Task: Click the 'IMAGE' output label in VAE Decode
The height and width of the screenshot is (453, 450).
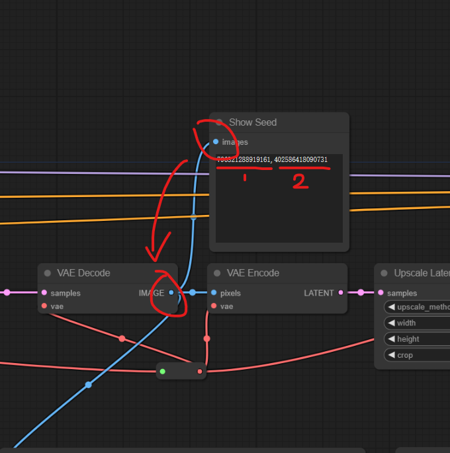Action: [152, 293]
